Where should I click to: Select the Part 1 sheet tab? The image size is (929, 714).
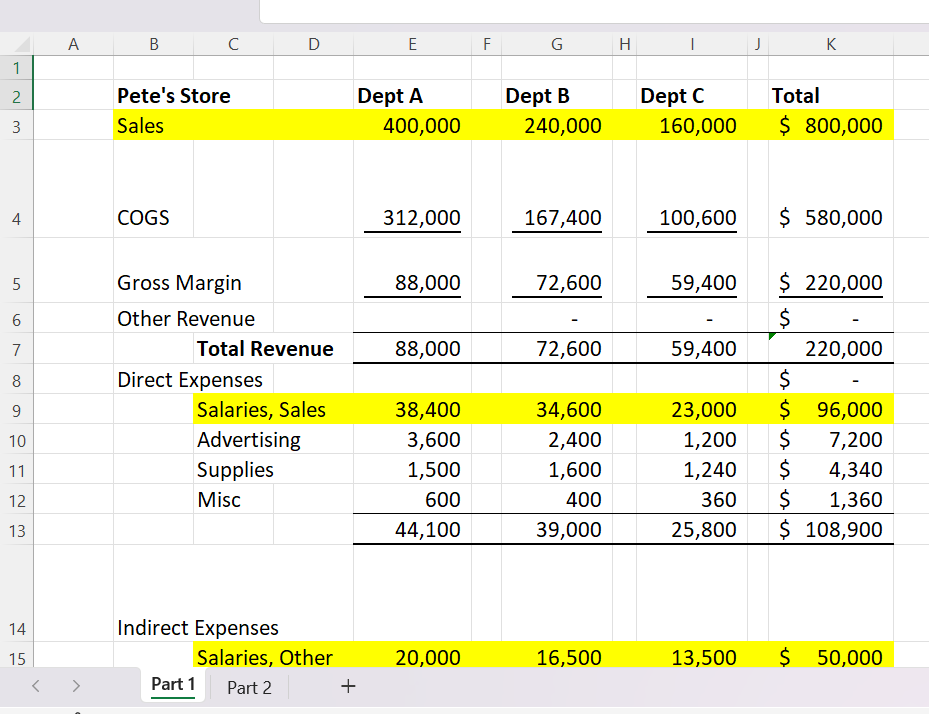(173, 685)
